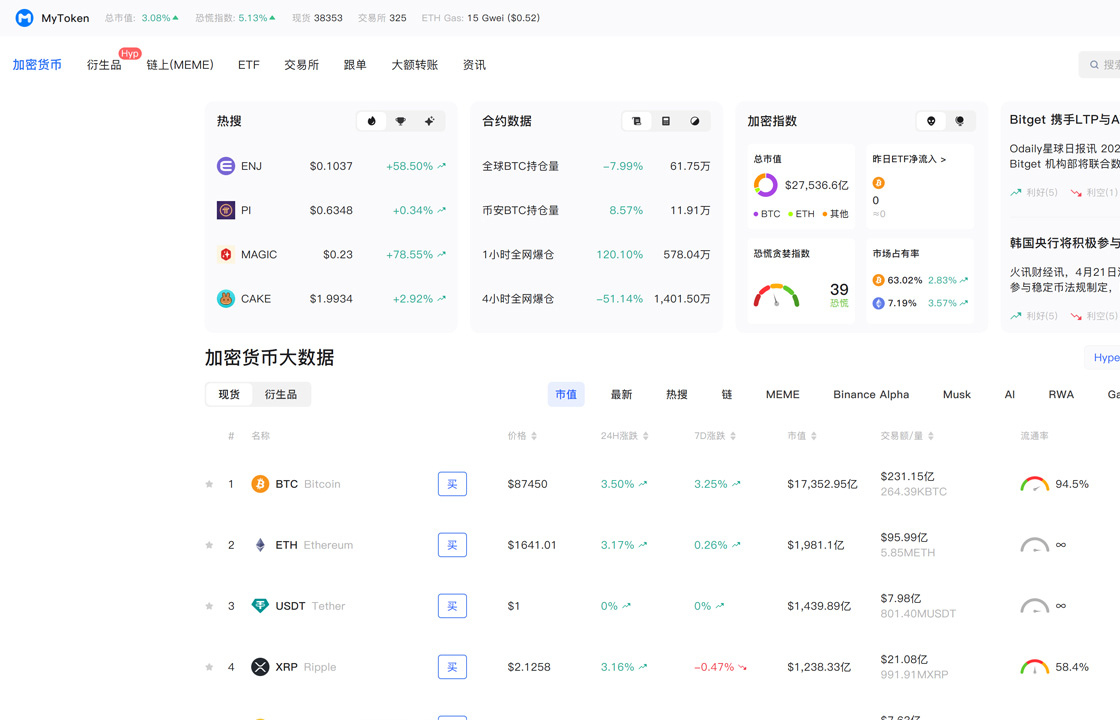Click the Ethereum logo in ETH row
The image size is (1120, 720).
260,545
